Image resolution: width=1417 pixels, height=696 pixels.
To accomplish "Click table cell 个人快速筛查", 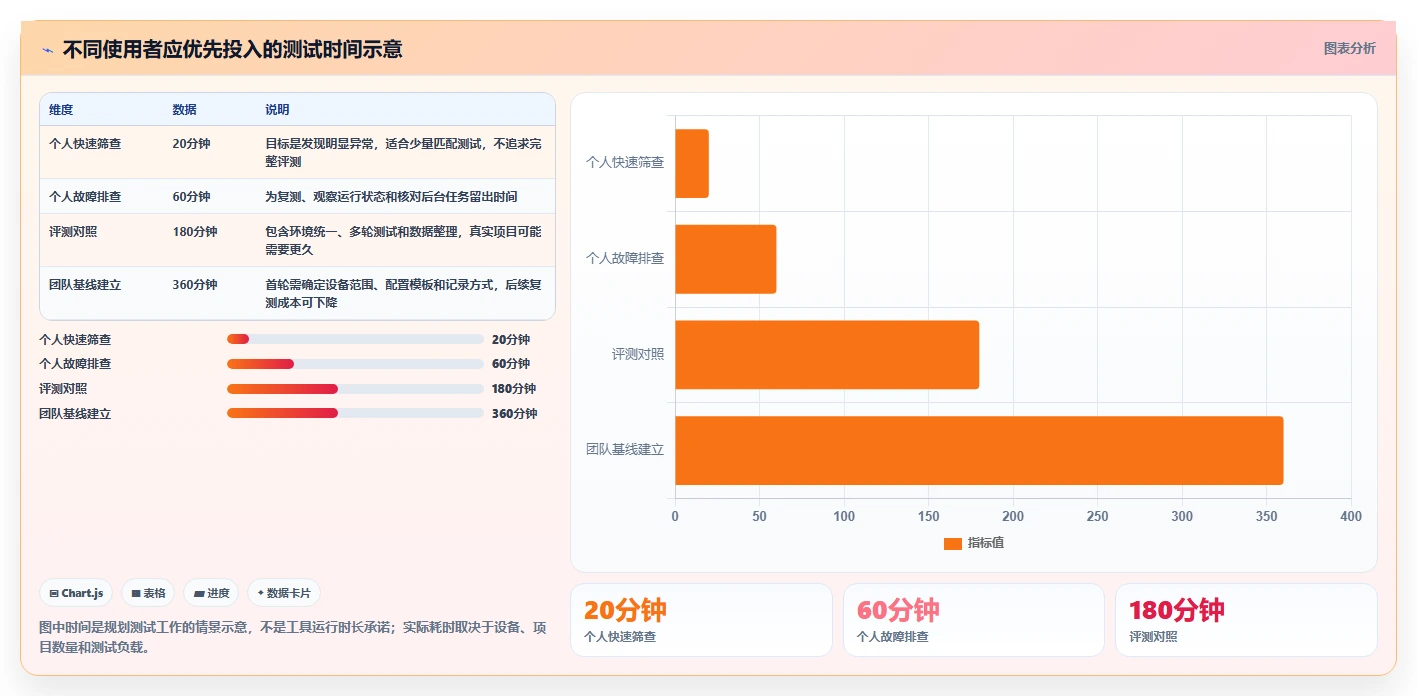I will tap(85, 144).
